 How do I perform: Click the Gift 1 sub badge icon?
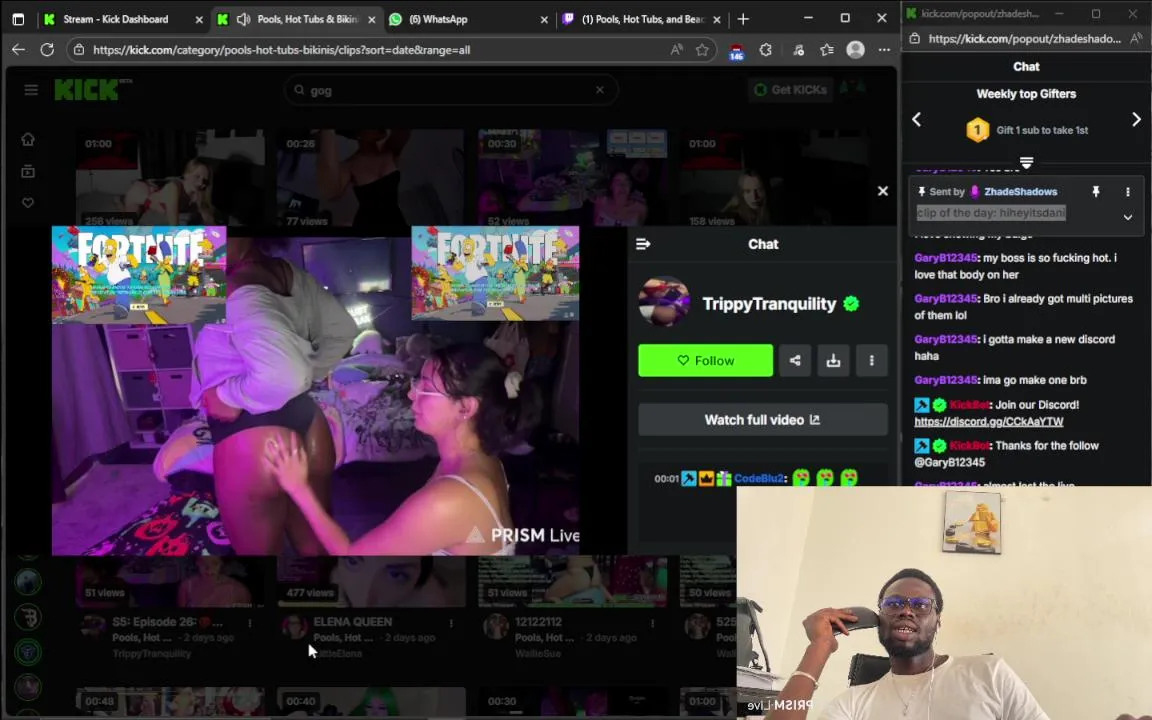977,130
